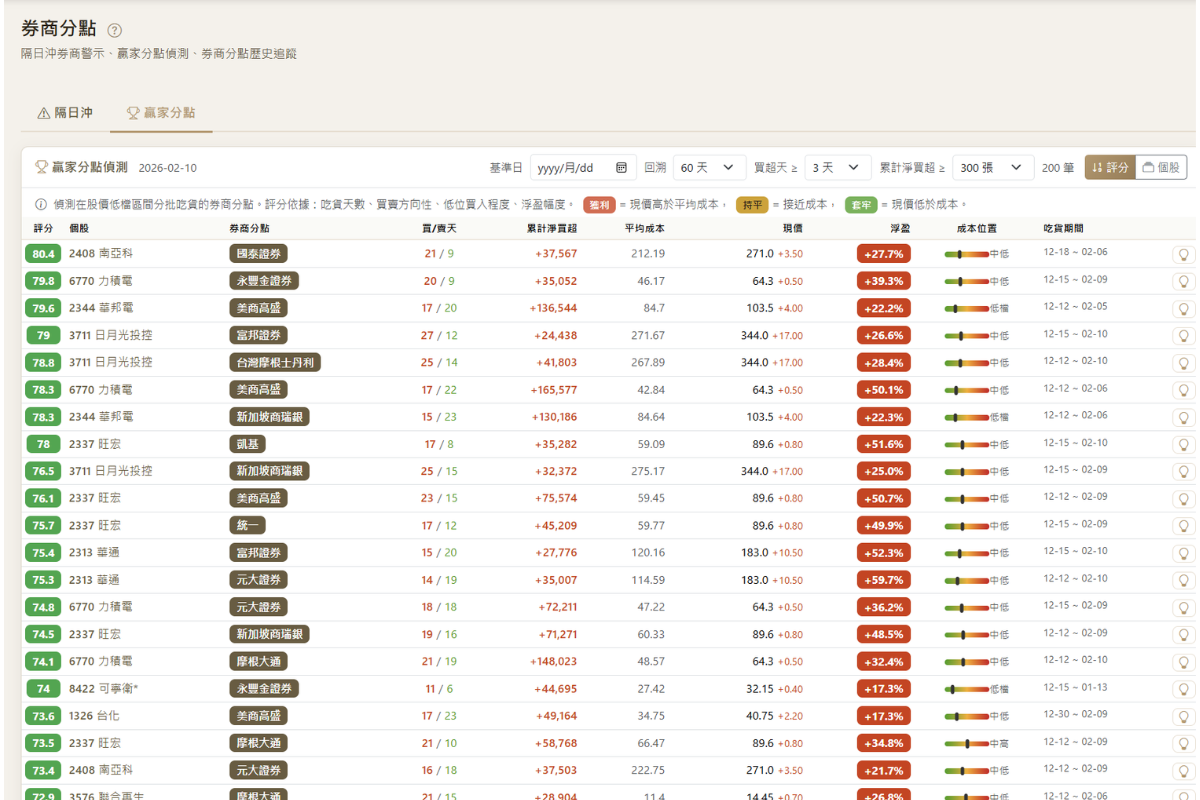This screenshot has height=800, width=1200.
Task: Switch to the 隔日沖 tab
Action: pyautogui.click(x=65, y=113)
